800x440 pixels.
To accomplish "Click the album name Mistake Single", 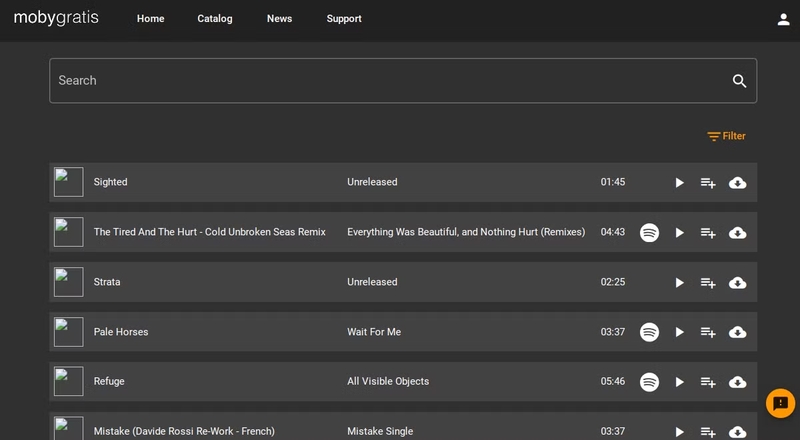I will pyautogui.click(x=380, y=431).
